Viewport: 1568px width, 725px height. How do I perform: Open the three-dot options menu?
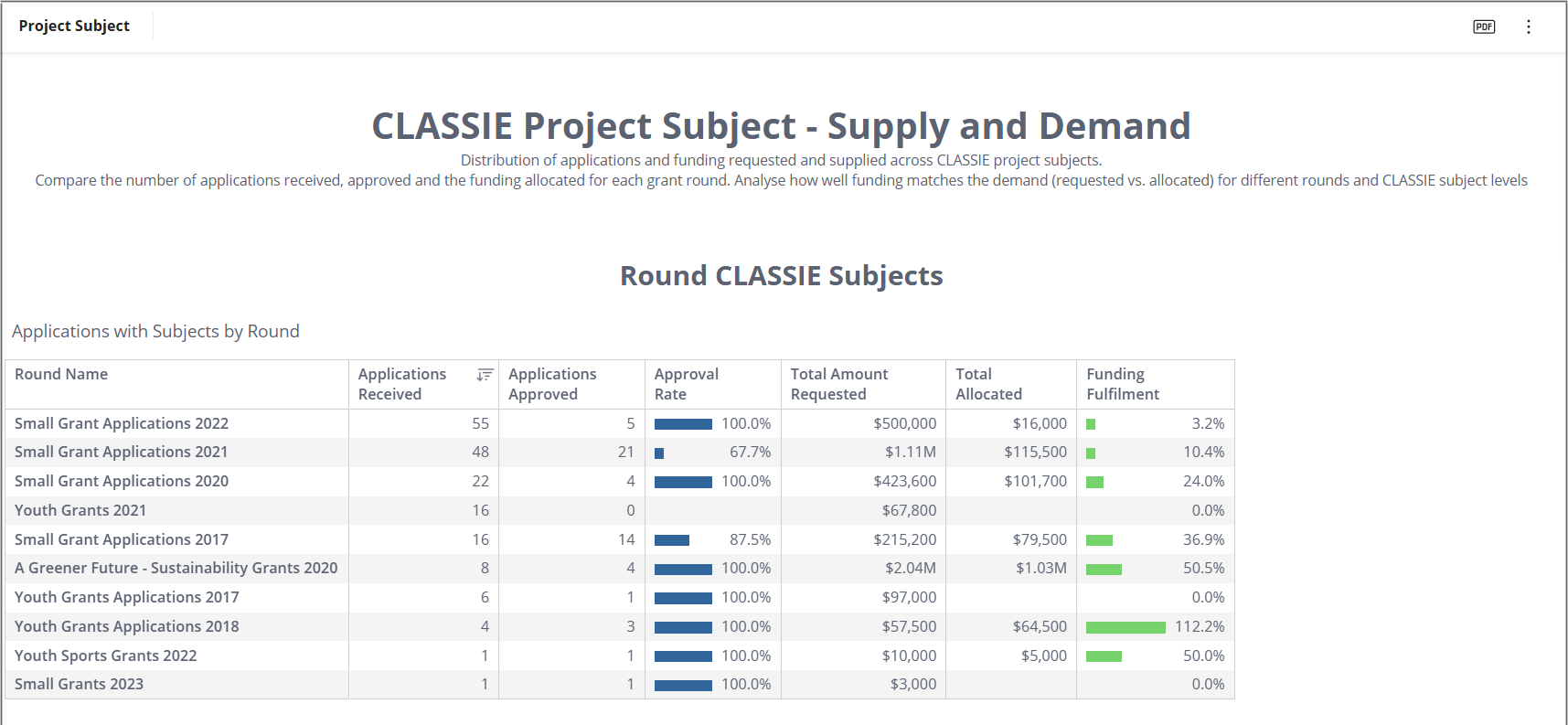click(1528, 27)
